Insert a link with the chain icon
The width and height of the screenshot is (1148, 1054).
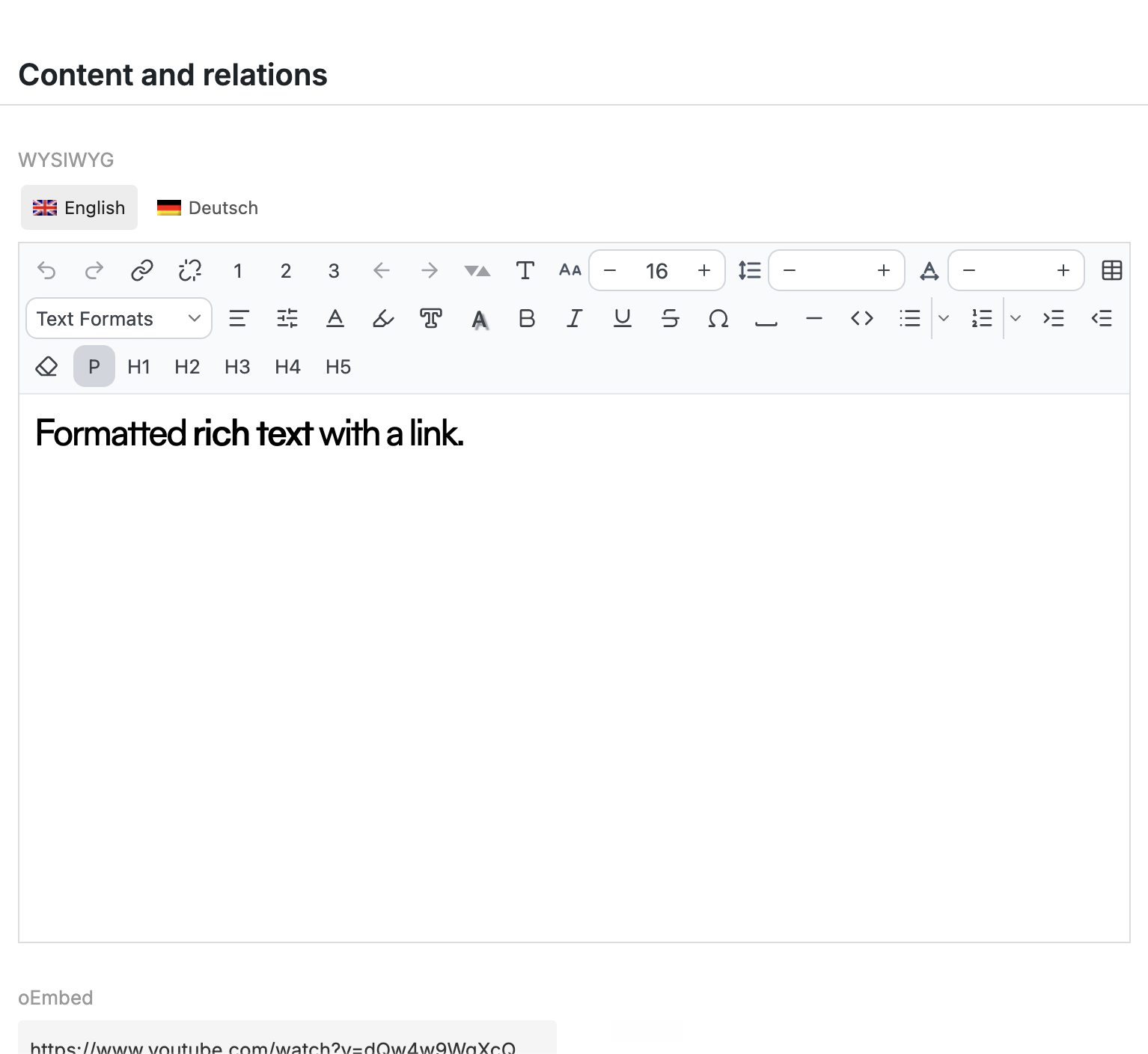[x=142, y=270]
